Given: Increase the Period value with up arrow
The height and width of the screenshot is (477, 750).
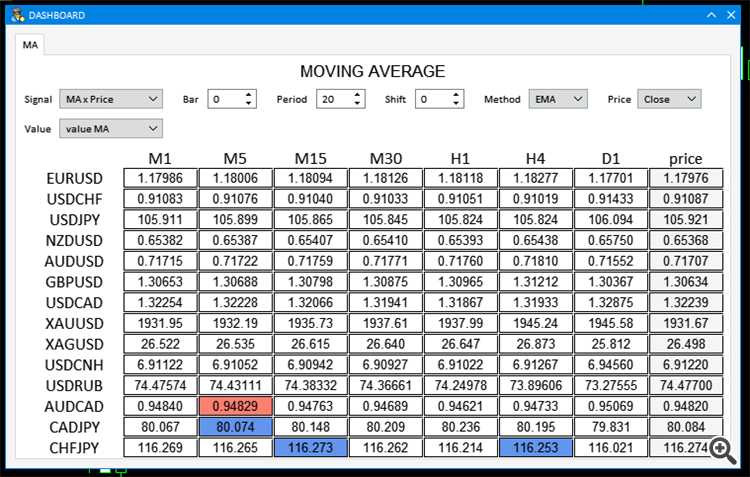Looking at the screenshot, I should [357, 95].
